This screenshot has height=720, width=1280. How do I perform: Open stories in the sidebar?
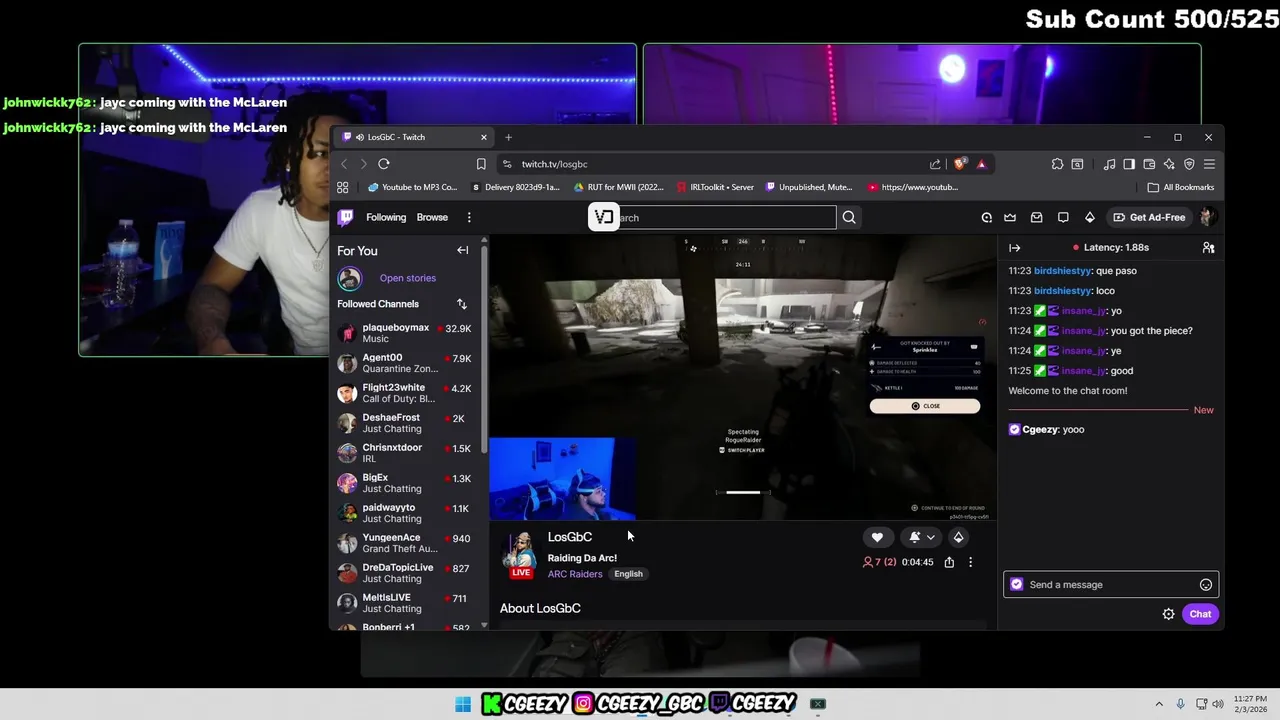click(x=408, y=278)
